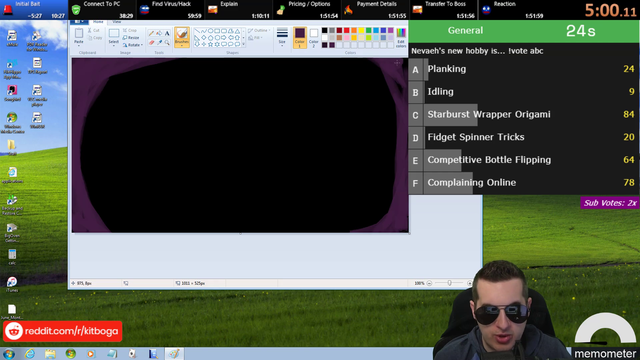The height and width of the screenshot is (360, 640).
Task: Select the Fill with color bucket tool
Action: (x=159, y=33)
